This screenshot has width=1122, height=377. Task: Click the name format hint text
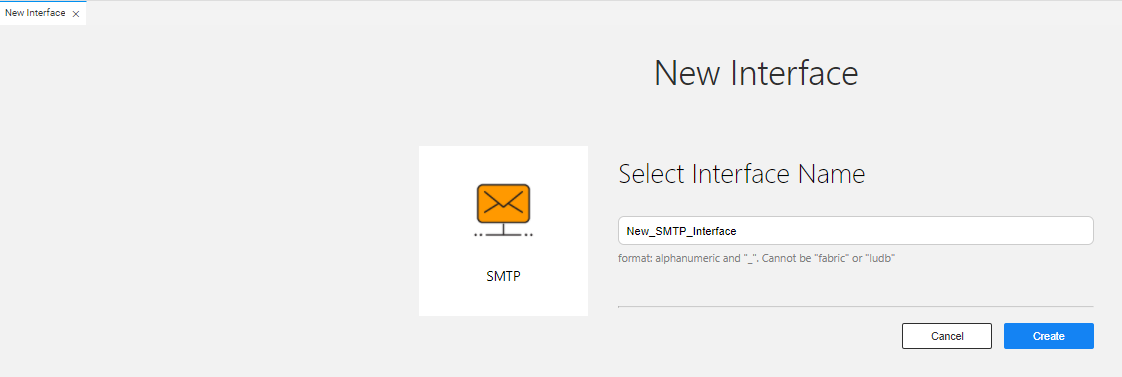click(x=757, y=258)
